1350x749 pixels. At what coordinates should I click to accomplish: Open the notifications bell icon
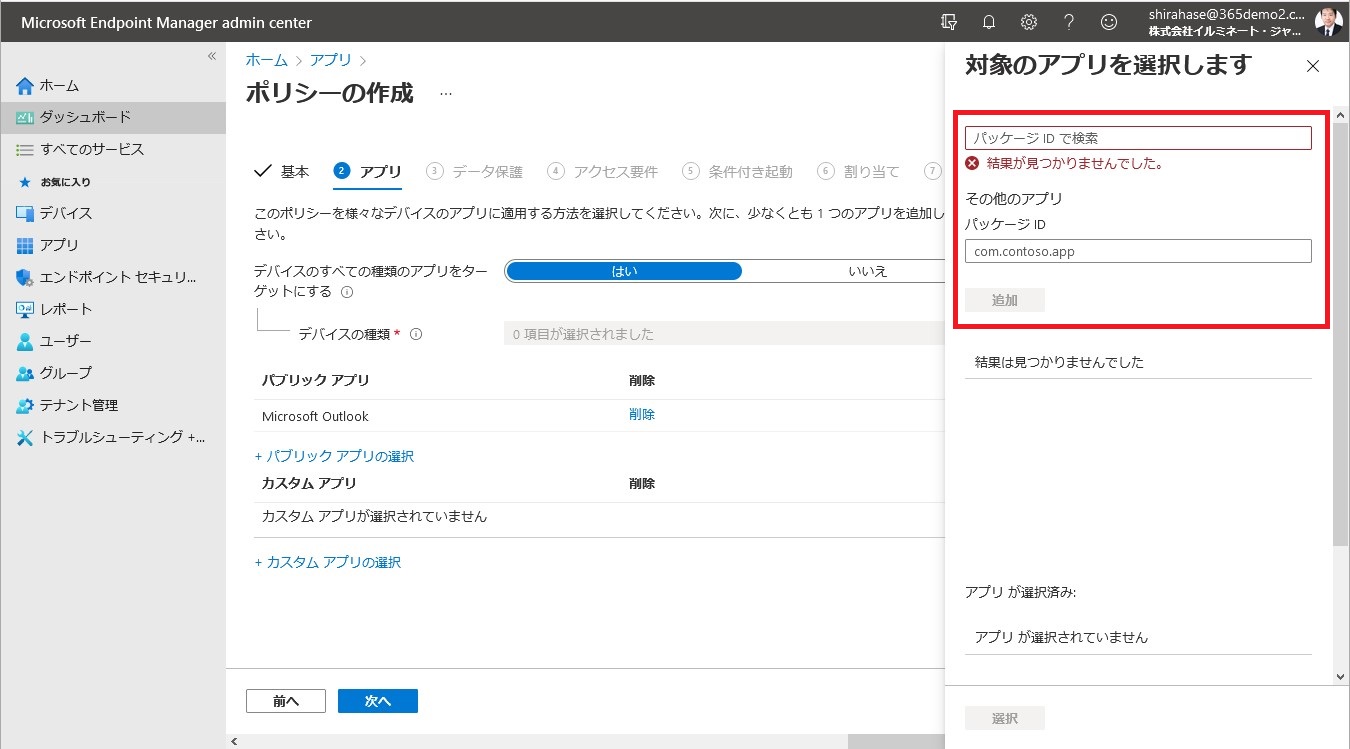(989, 22)
